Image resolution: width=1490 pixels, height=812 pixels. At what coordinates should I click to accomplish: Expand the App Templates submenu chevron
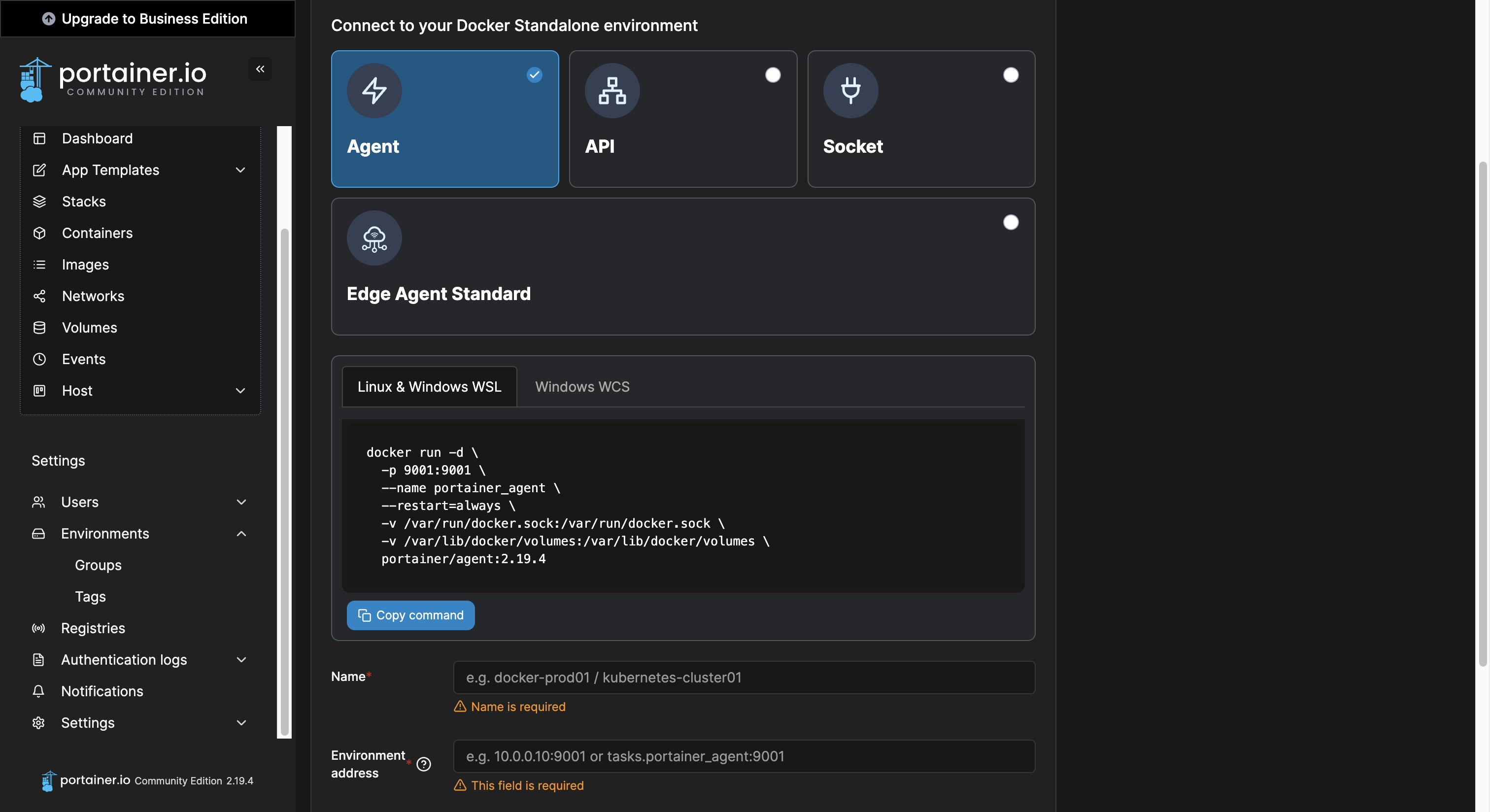click(x=240, y=170)
